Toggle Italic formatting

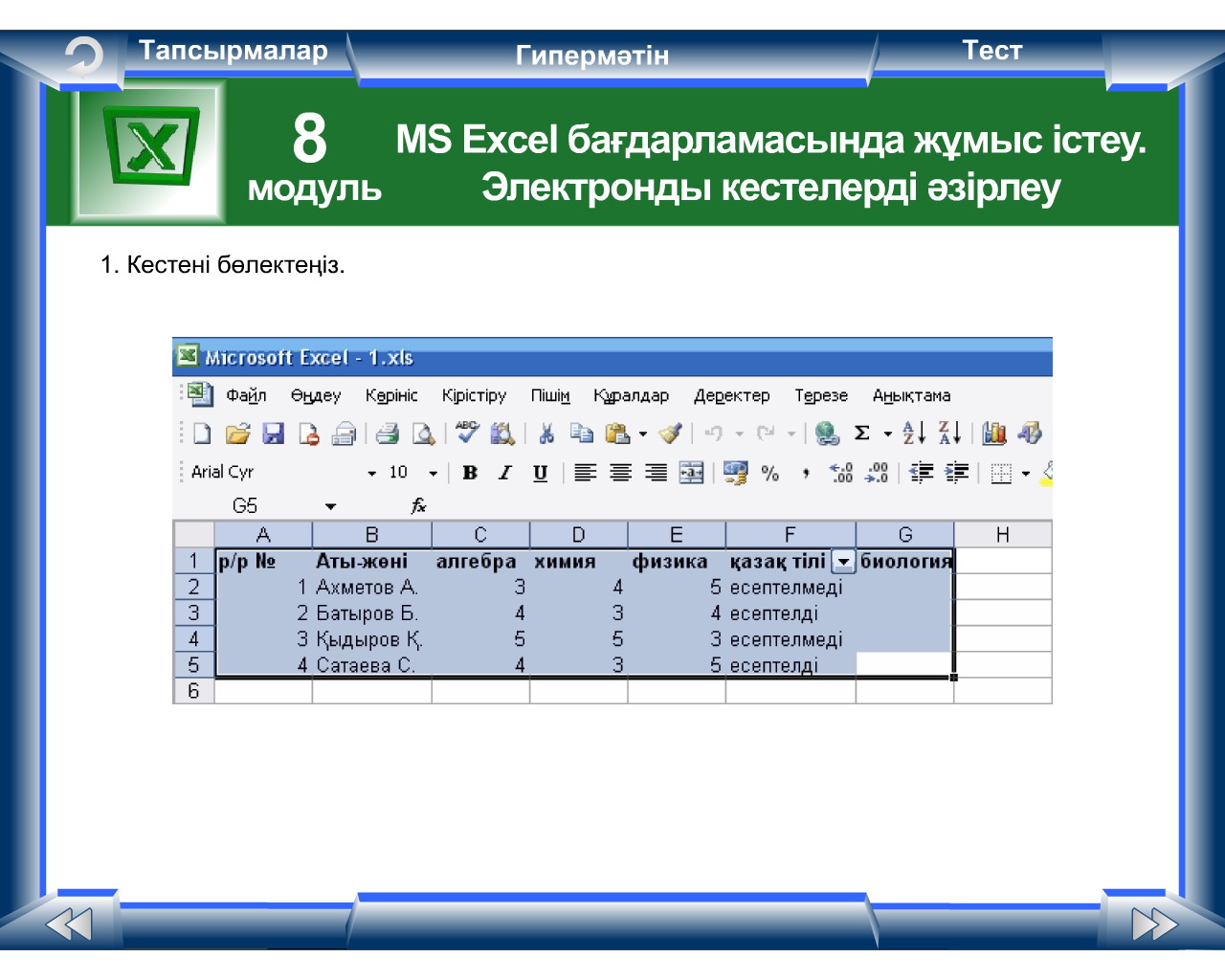[505, 473]
